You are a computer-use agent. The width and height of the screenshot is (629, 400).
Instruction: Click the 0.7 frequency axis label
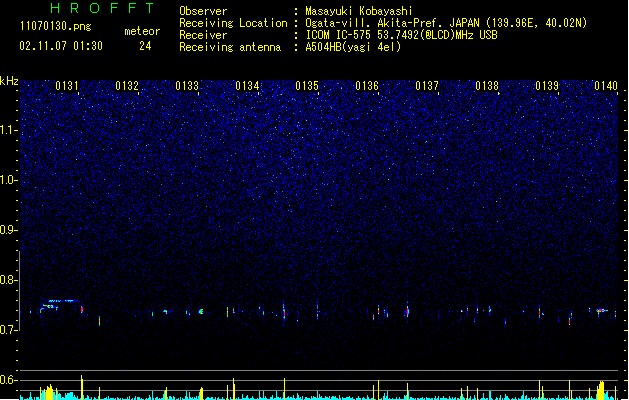[9, 330]
